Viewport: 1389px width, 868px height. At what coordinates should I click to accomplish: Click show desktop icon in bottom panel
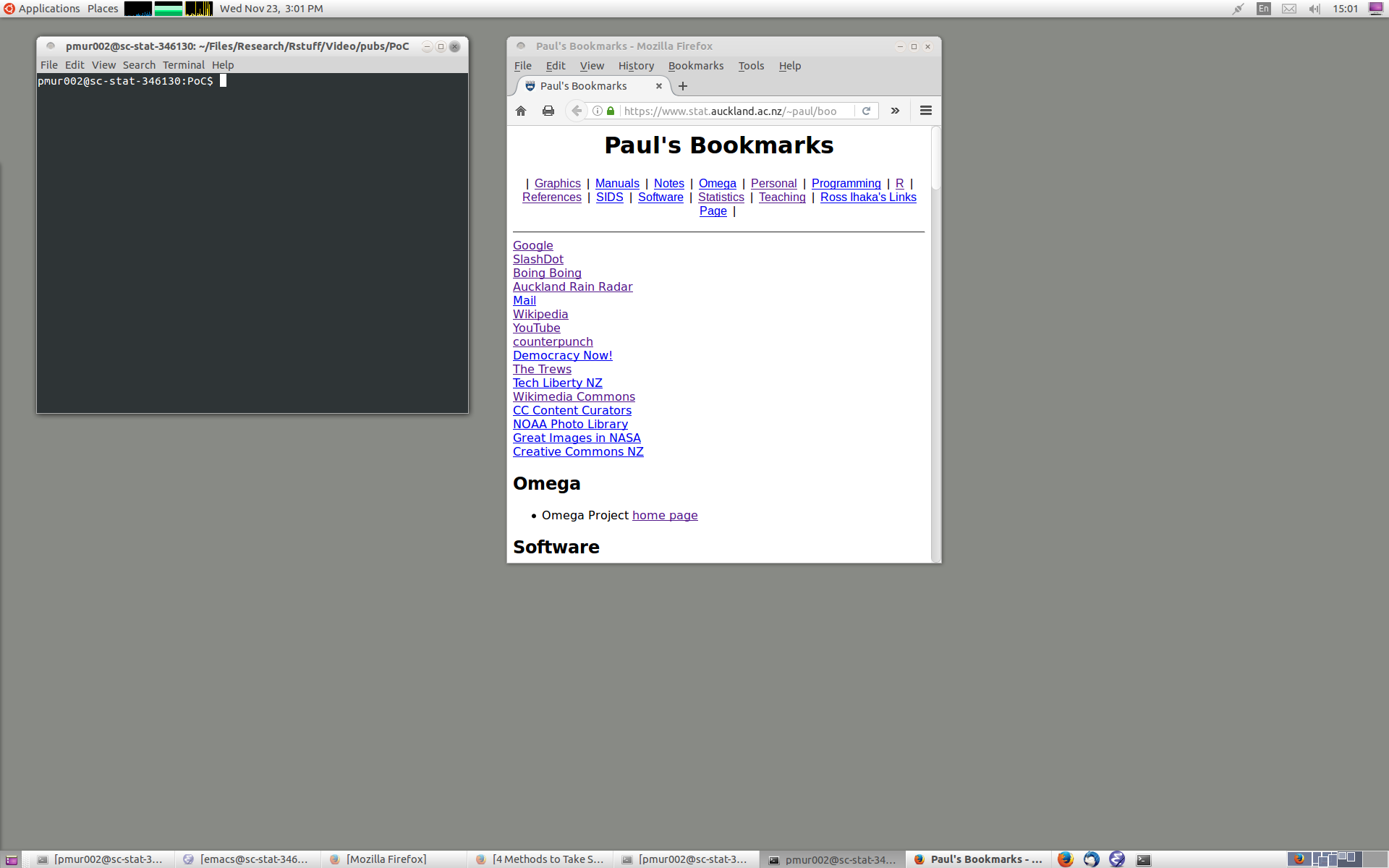click(x=12, y=859)
